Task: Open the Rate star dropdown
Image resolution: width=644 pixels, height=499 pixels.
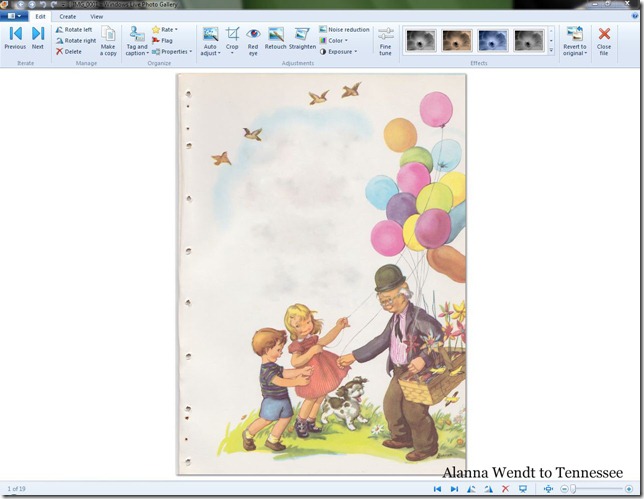Action: [x=165, y=30]
